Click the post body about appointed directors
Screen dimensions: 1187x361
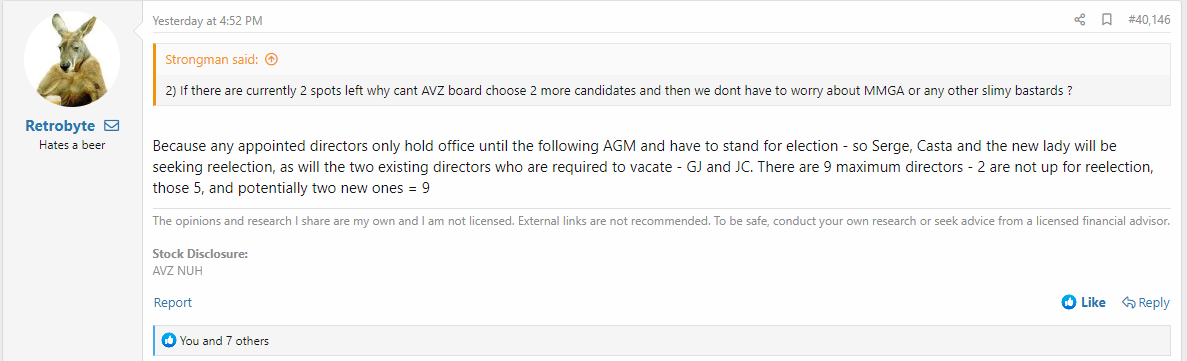653,166
